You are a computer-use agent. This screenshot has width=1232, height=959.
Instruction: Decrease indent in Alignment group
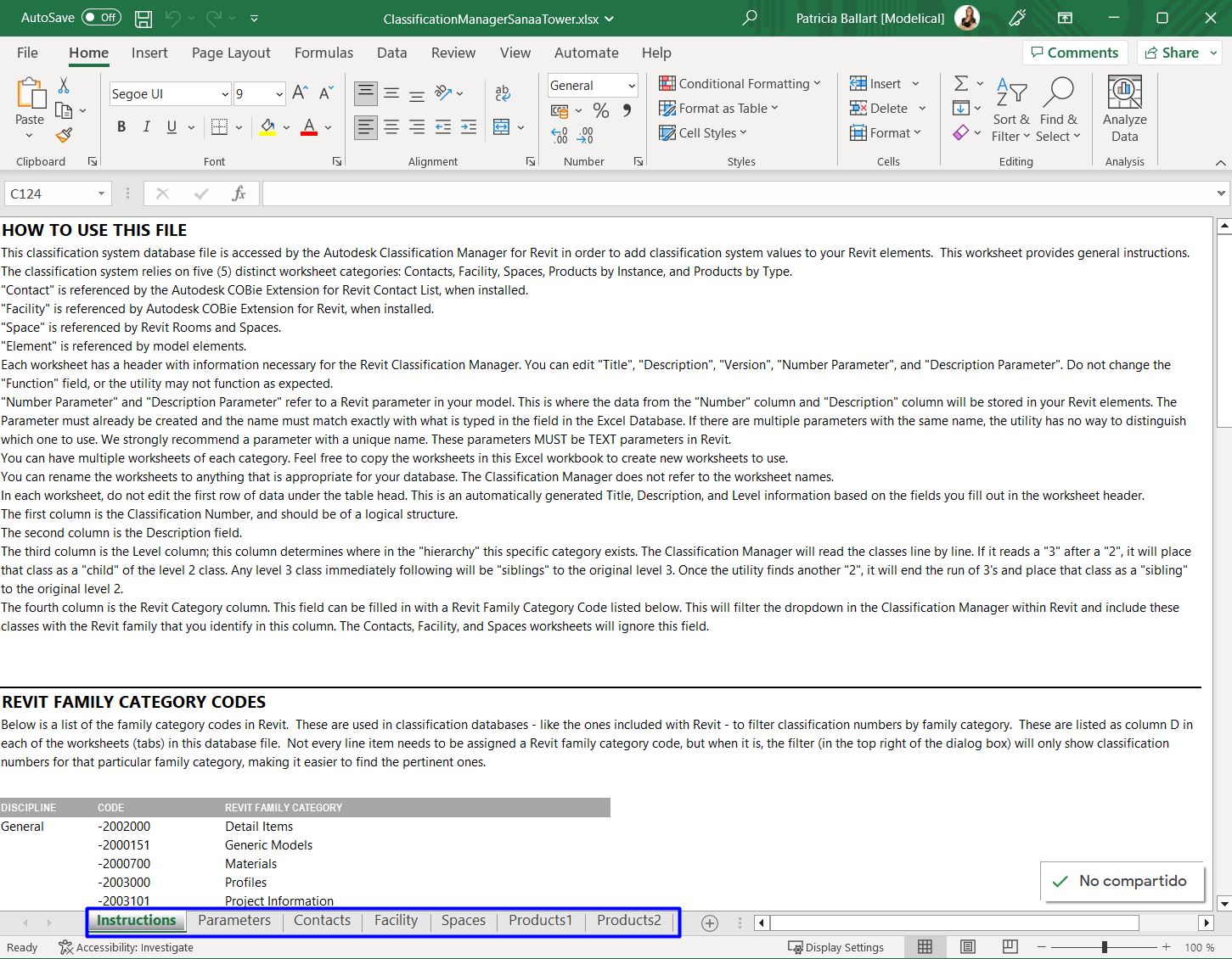coord(443,127)
